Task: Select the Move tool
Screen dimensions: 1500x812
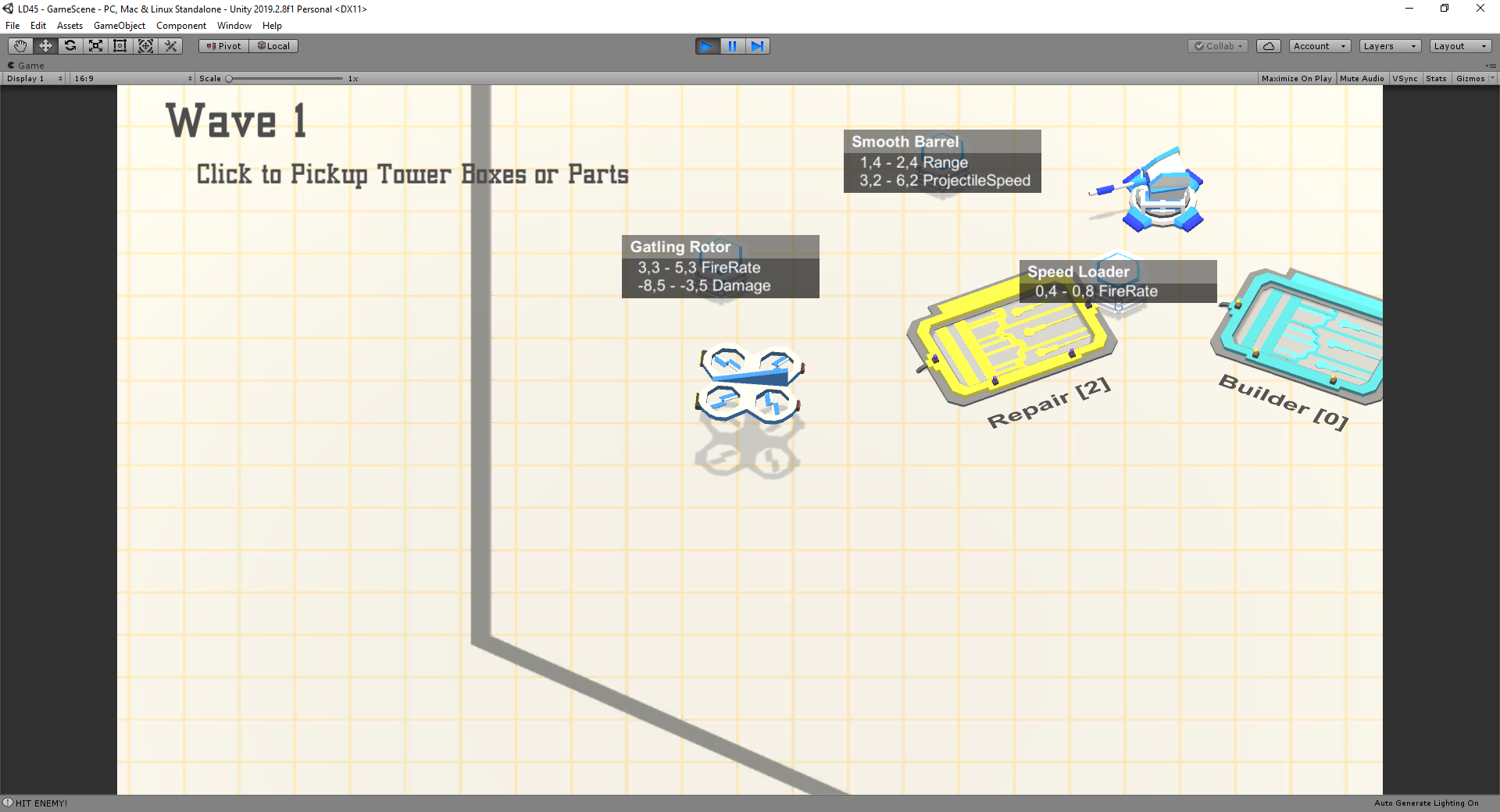Action: click(x=45, y=46)
